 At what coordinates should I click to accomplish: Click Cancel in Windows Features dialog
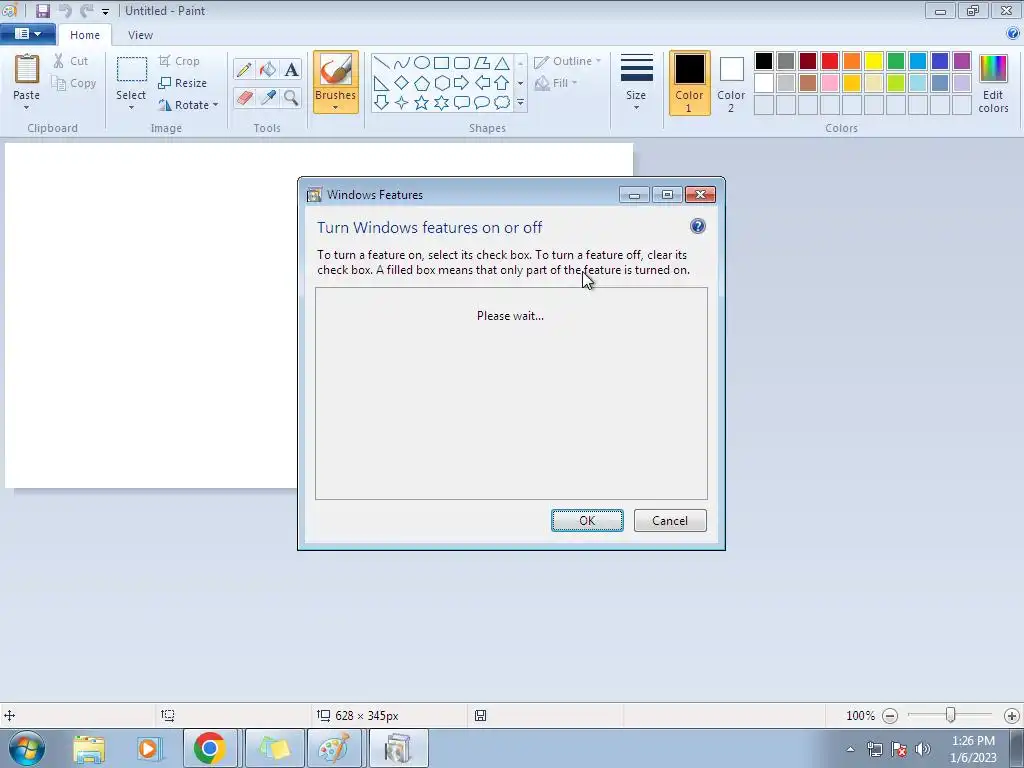(670, 520)
